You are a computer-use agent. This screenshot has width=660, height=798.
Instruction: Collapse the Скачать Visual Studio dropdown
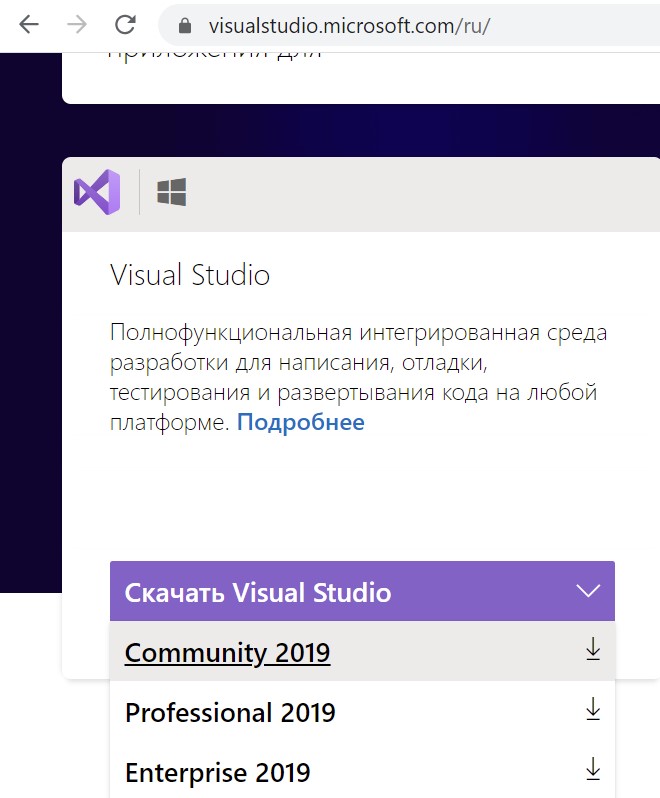point(362,591)
